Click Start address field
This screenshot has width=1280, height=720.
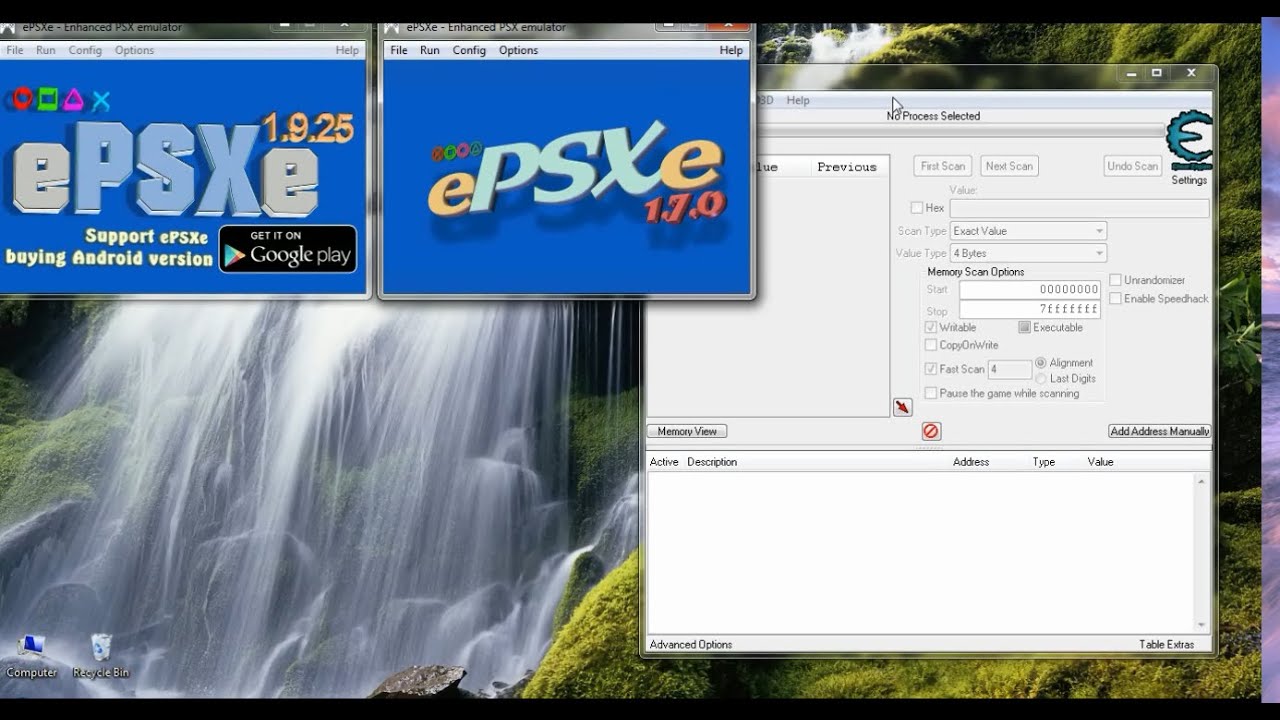tap(1030, 290)
